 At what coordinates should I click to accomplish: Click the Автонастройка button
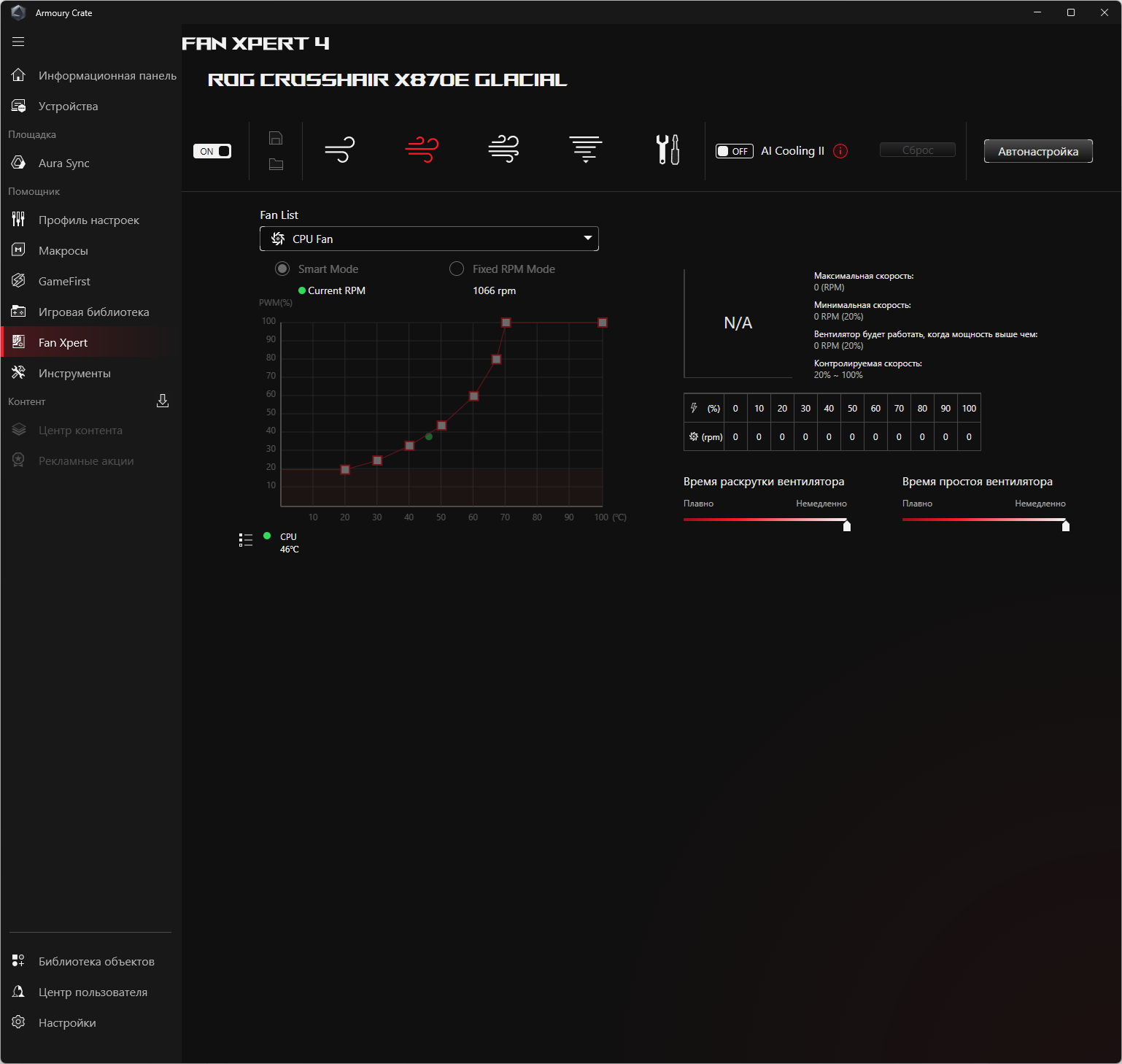coord(1037,151)
